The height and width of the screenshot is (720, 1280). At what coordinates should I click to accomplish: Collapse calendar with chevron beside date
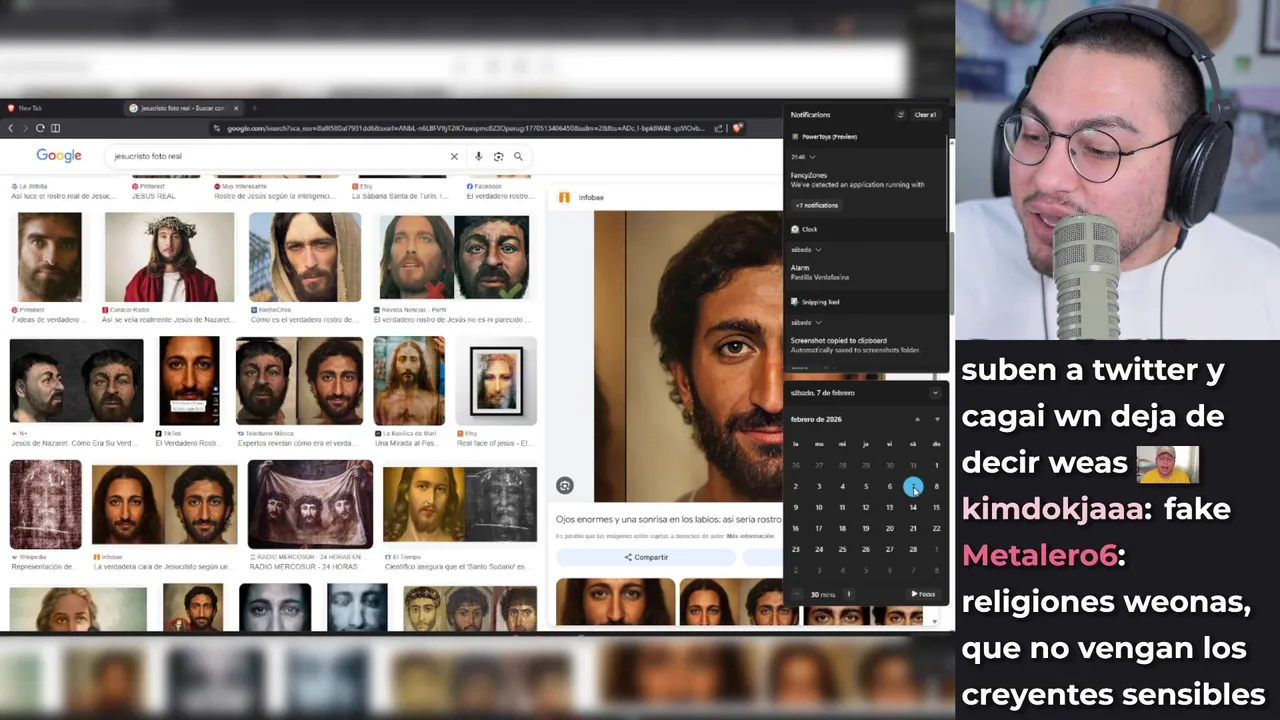[935, 393]
